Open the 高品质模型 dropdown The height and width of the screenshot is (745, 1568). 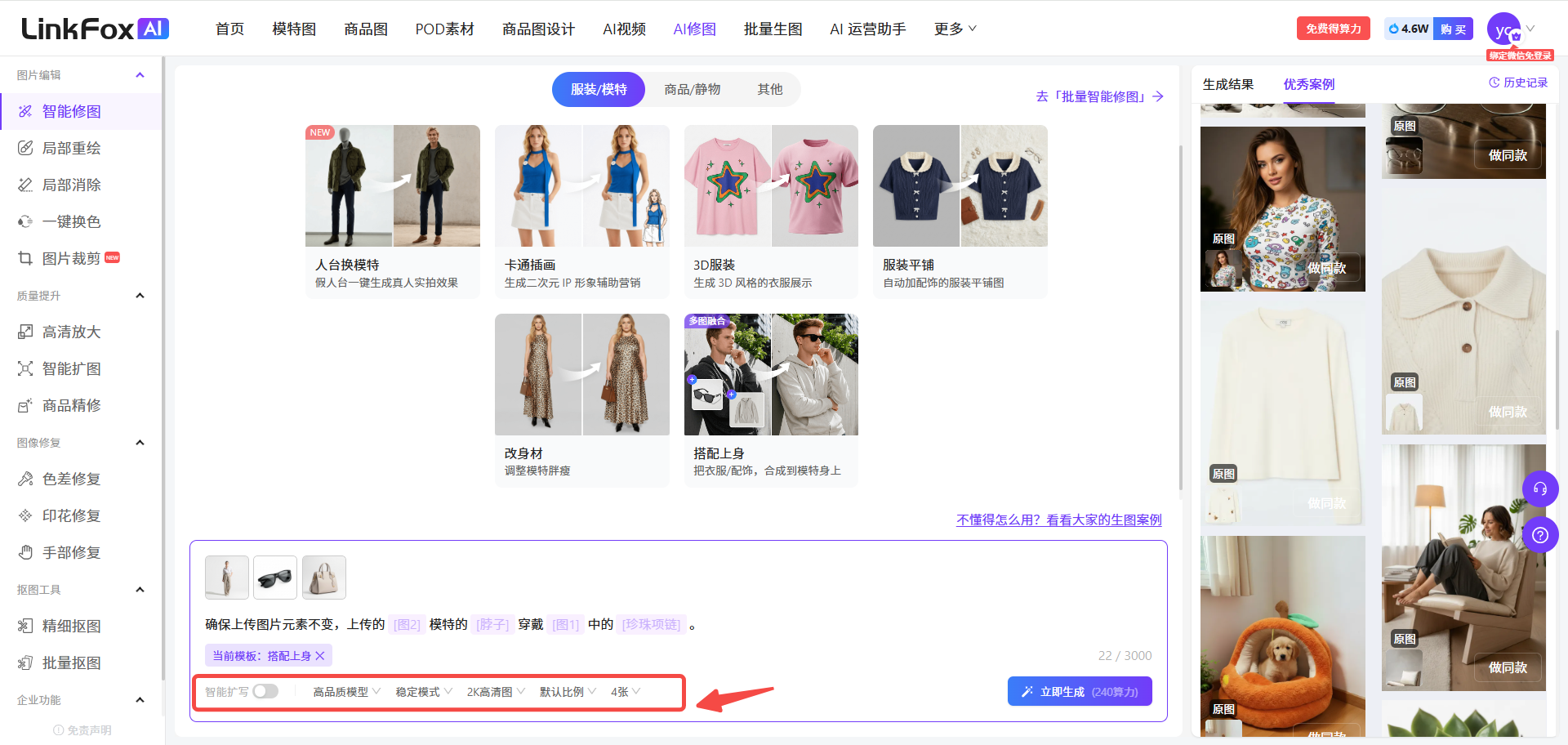[x=347, y=692]
